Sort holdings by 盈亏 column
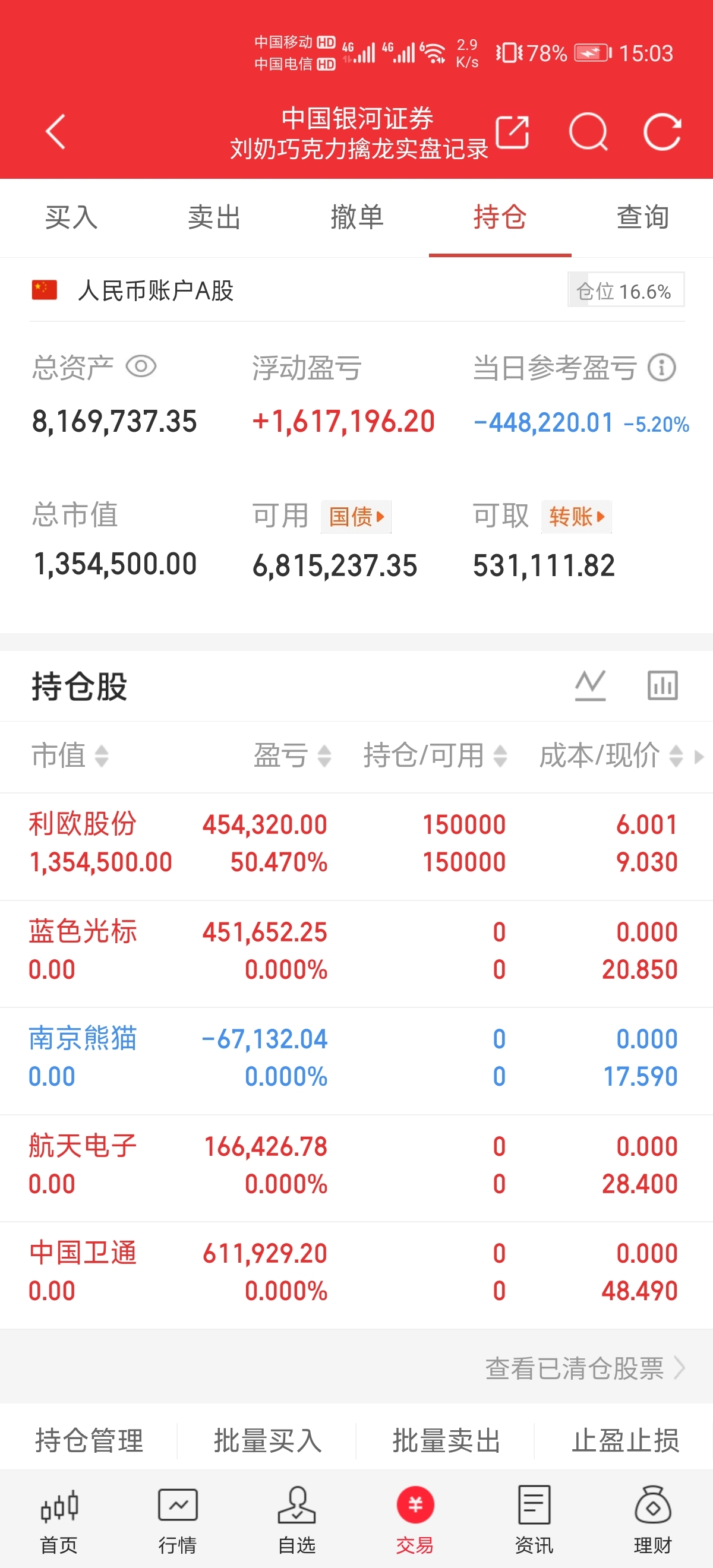713x1568 pixels. [292, 756]
